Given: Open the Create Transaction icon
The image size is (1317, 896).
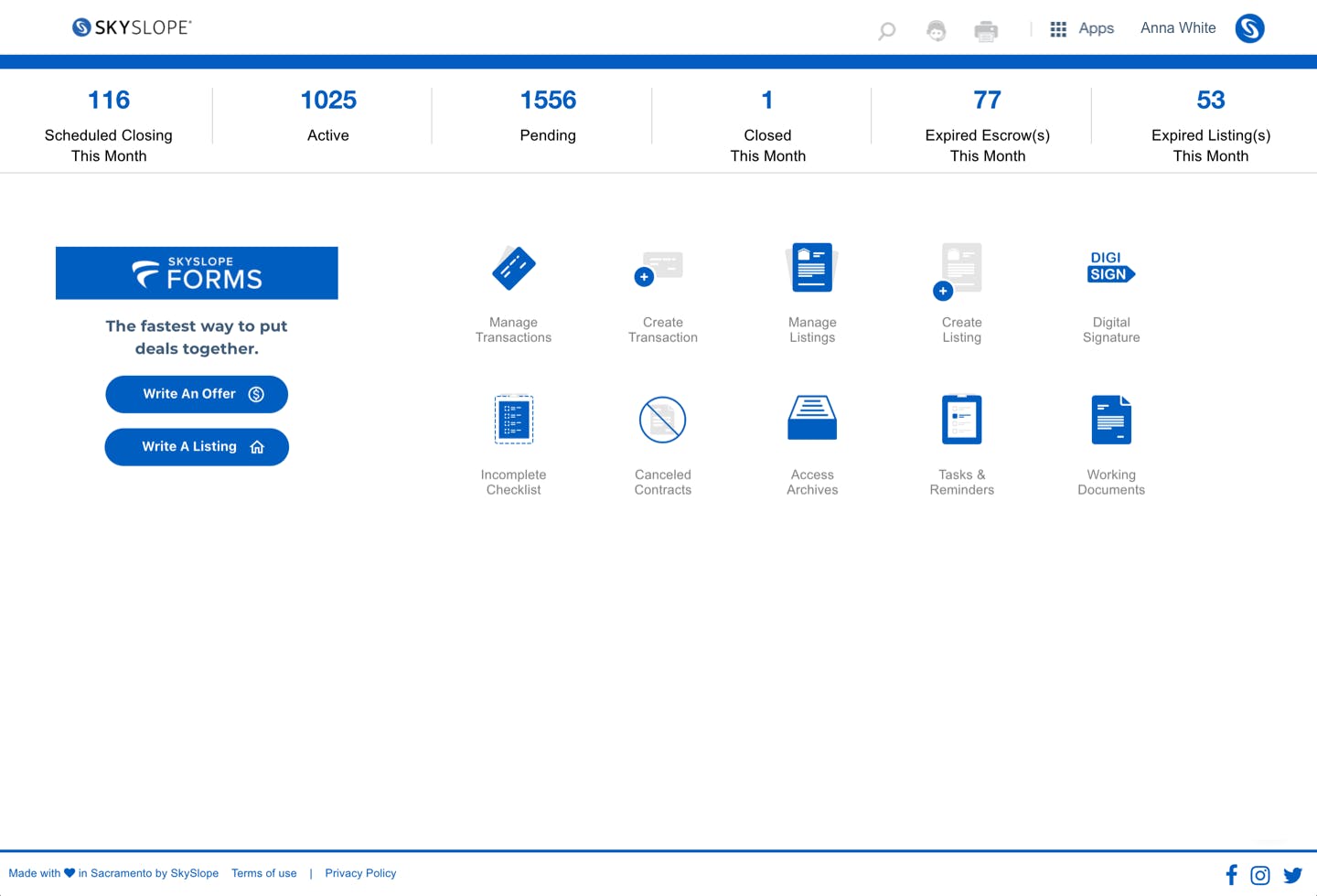Looking at the screenshot, I should click(659, 269).
